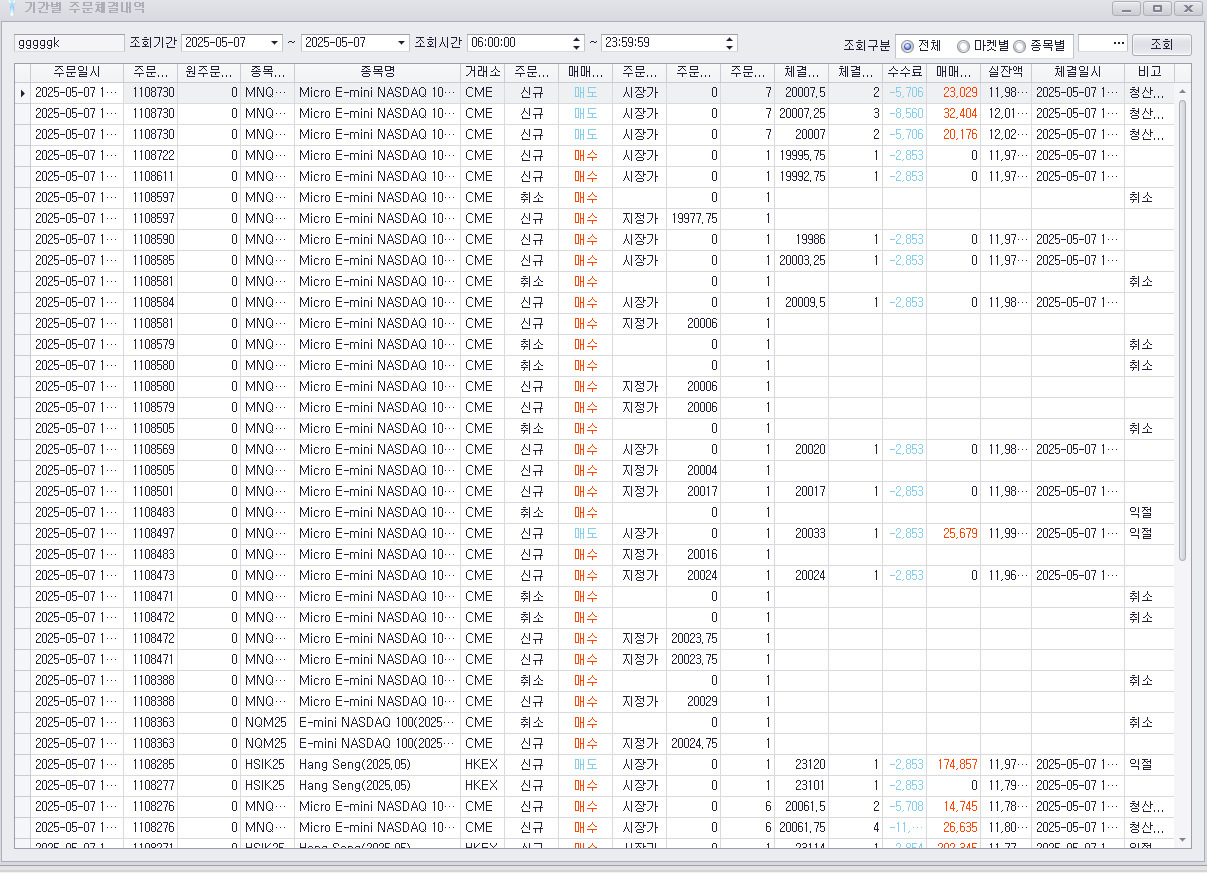Select order number 1108584 cell
The height and width of the screenshot is (873, 1207).
(x=153, y=303)
